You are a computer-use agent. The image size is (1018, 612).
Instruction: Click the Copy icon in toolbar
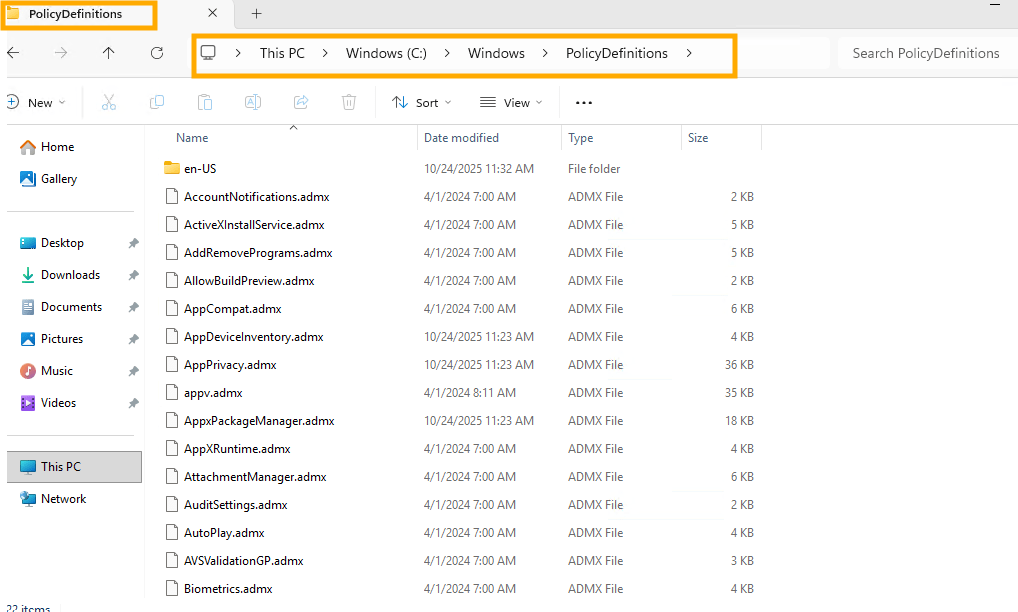coord(157,102)
